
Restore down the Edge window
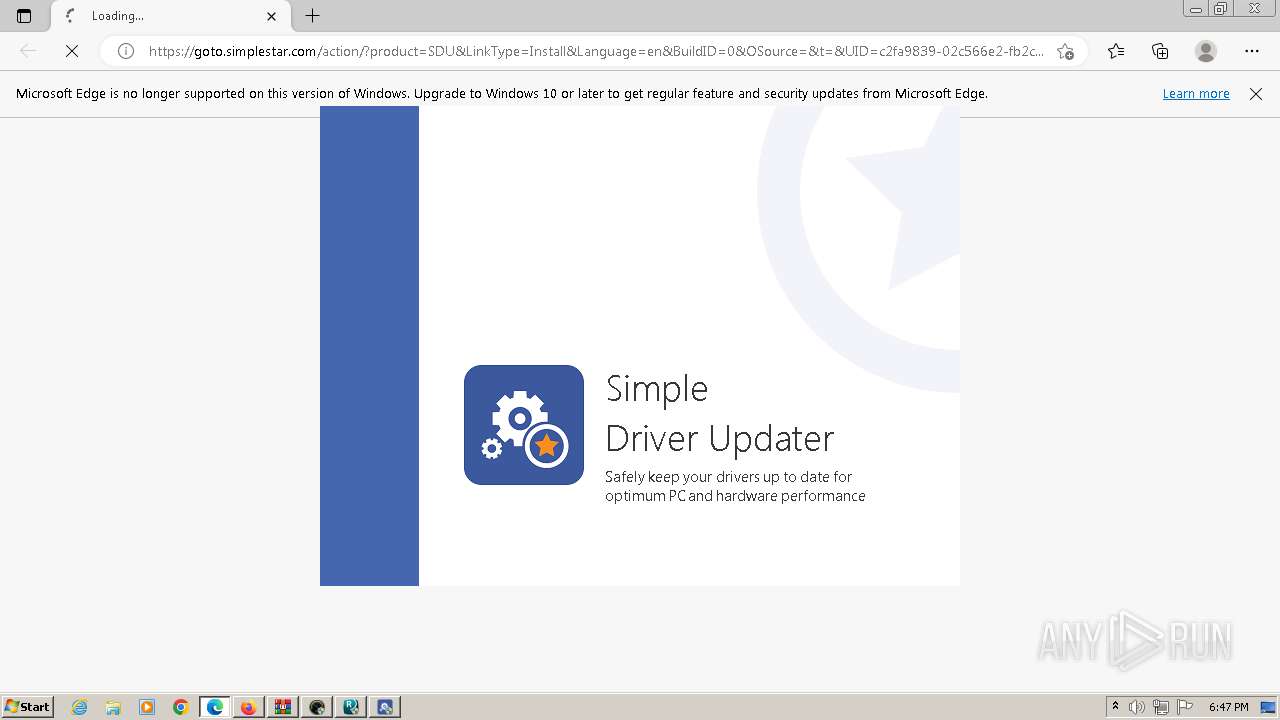(1221, 9)
